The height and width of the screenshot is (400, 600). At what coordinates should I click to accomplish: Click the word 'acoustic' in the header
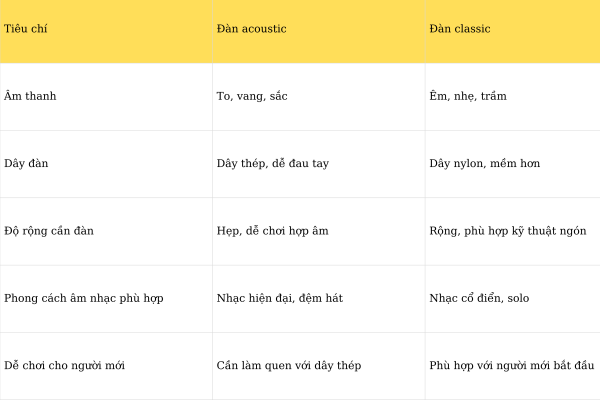point(264,29)
